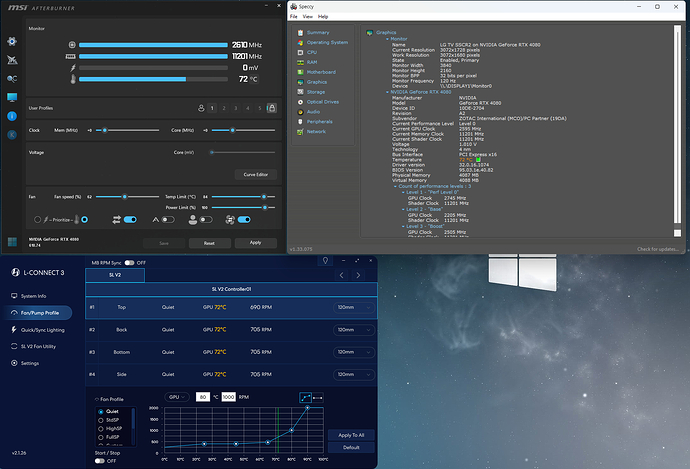Click Check for updates link in Speccy
Screen dimensions: 690x469
pos(657,249)
